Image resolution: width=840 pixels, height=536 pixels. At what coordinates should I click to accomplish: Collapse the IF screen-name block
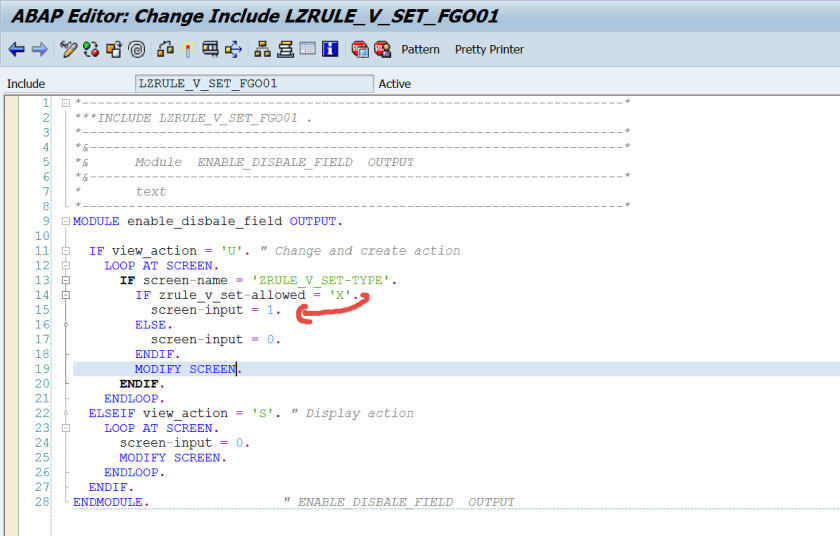tap(65, 280)
